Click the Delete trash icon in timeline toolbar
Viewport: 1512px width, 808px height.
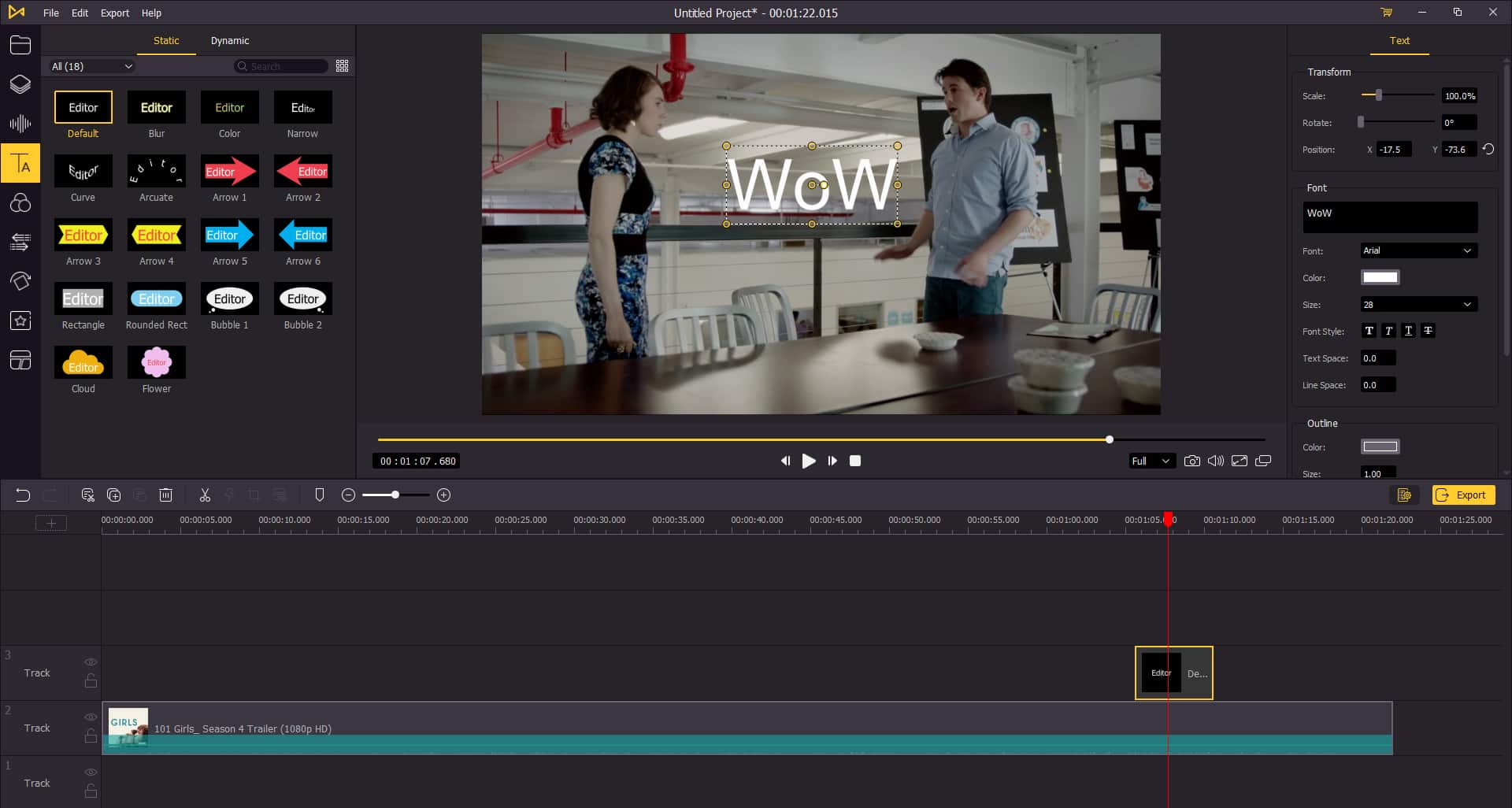point(165,495)
